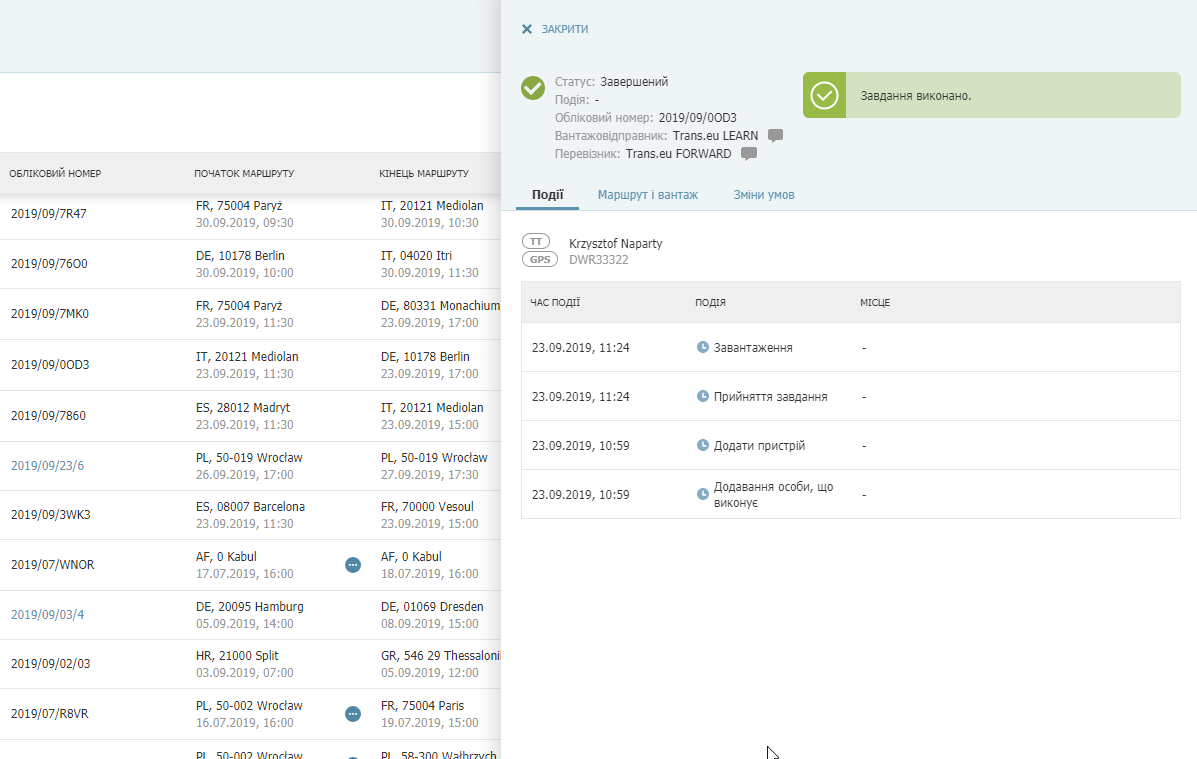Click the ЧАС ПОДІЇ column header
Viewport: 1197px width, 759px height.
tap(555, 302)
